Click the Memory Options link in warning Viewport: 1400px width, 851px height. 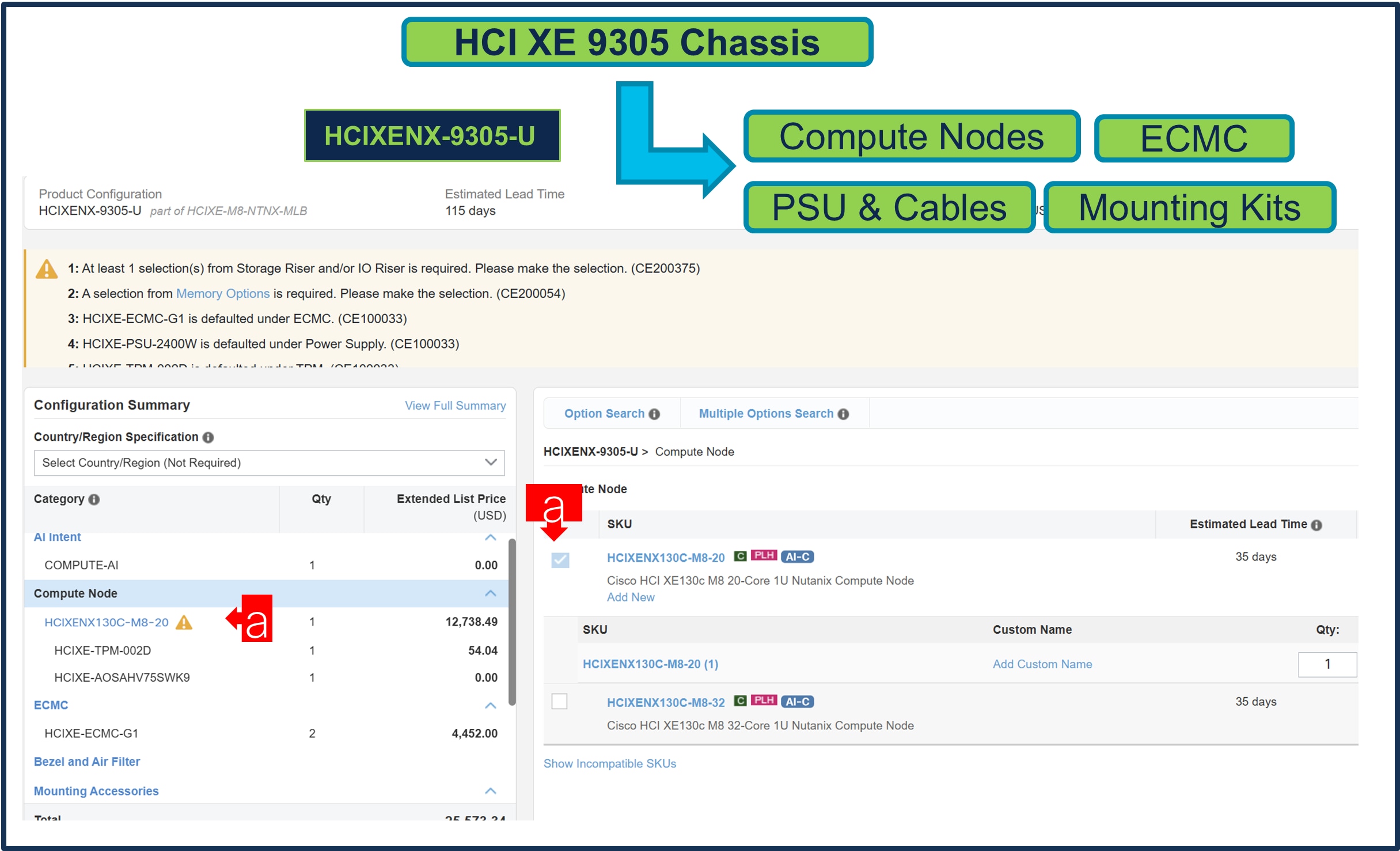[223, 294]
